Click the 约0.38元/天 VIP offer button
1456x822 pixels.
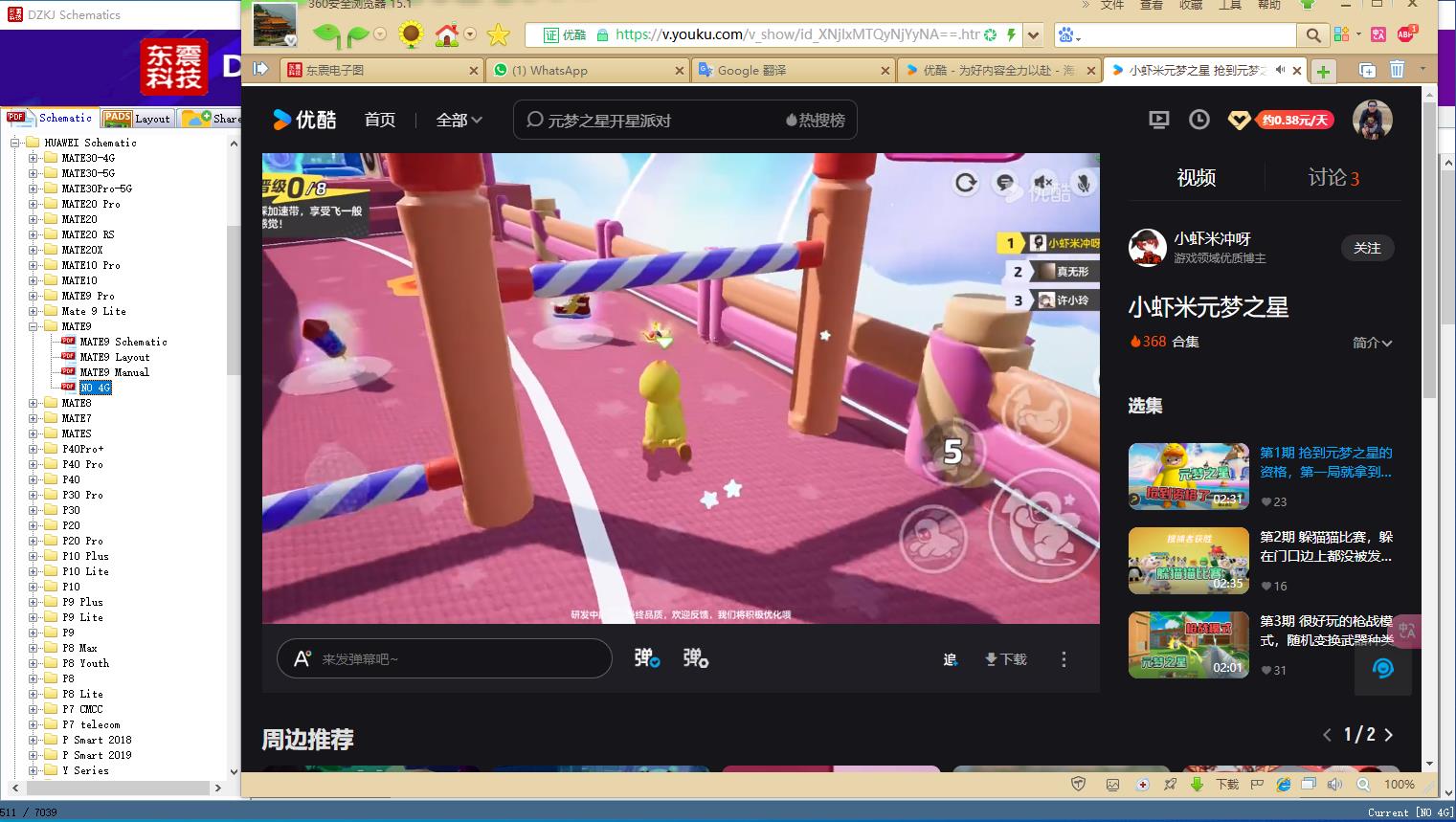[x=1295, y=121]
